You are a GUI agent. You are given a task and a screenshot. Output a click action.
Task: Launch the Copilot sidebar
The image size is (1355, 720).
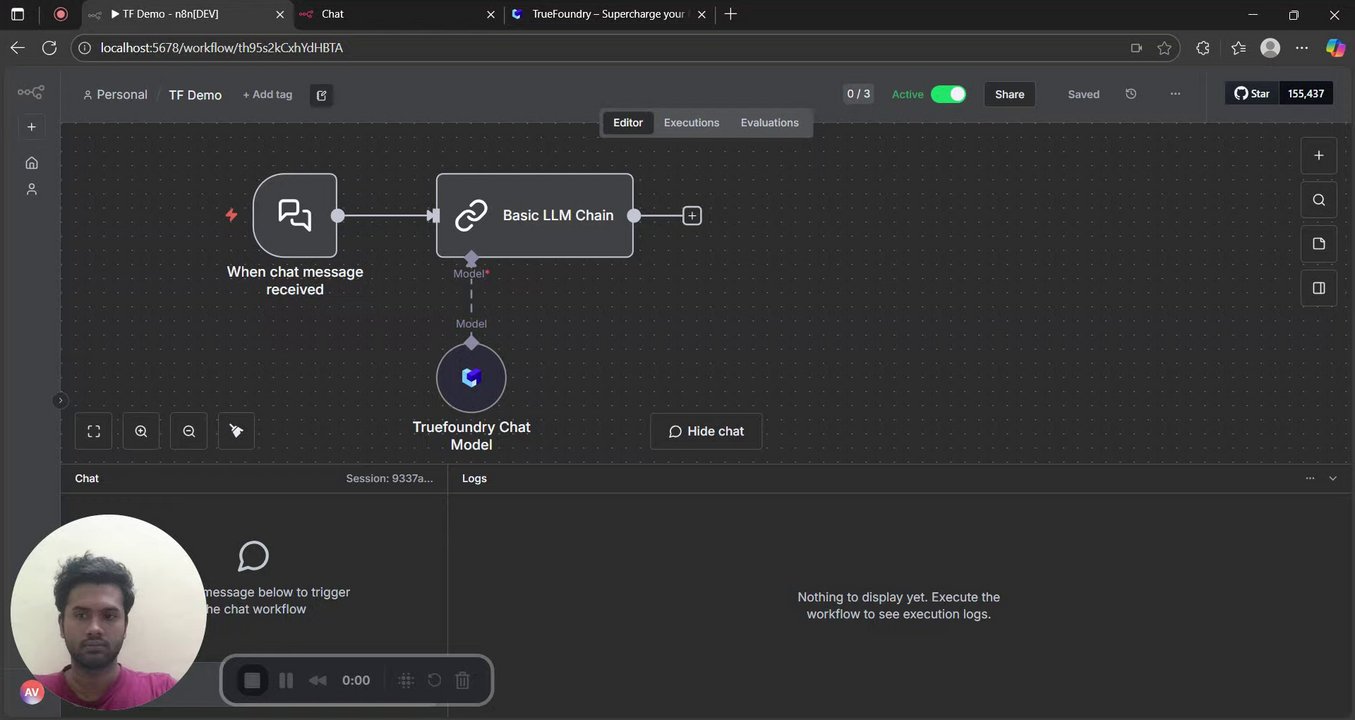point(1335,48)
